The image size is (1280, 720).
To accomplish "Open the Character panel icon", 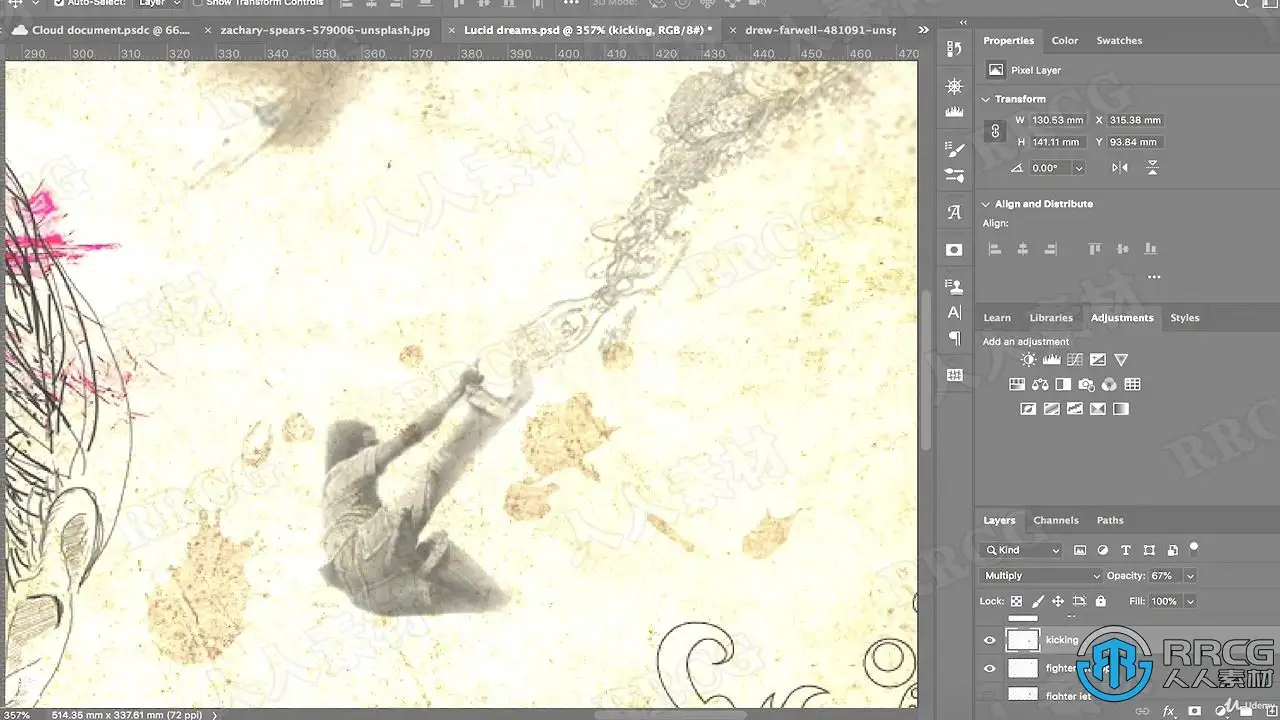I will pyautogui.click(x=954, y=313).
